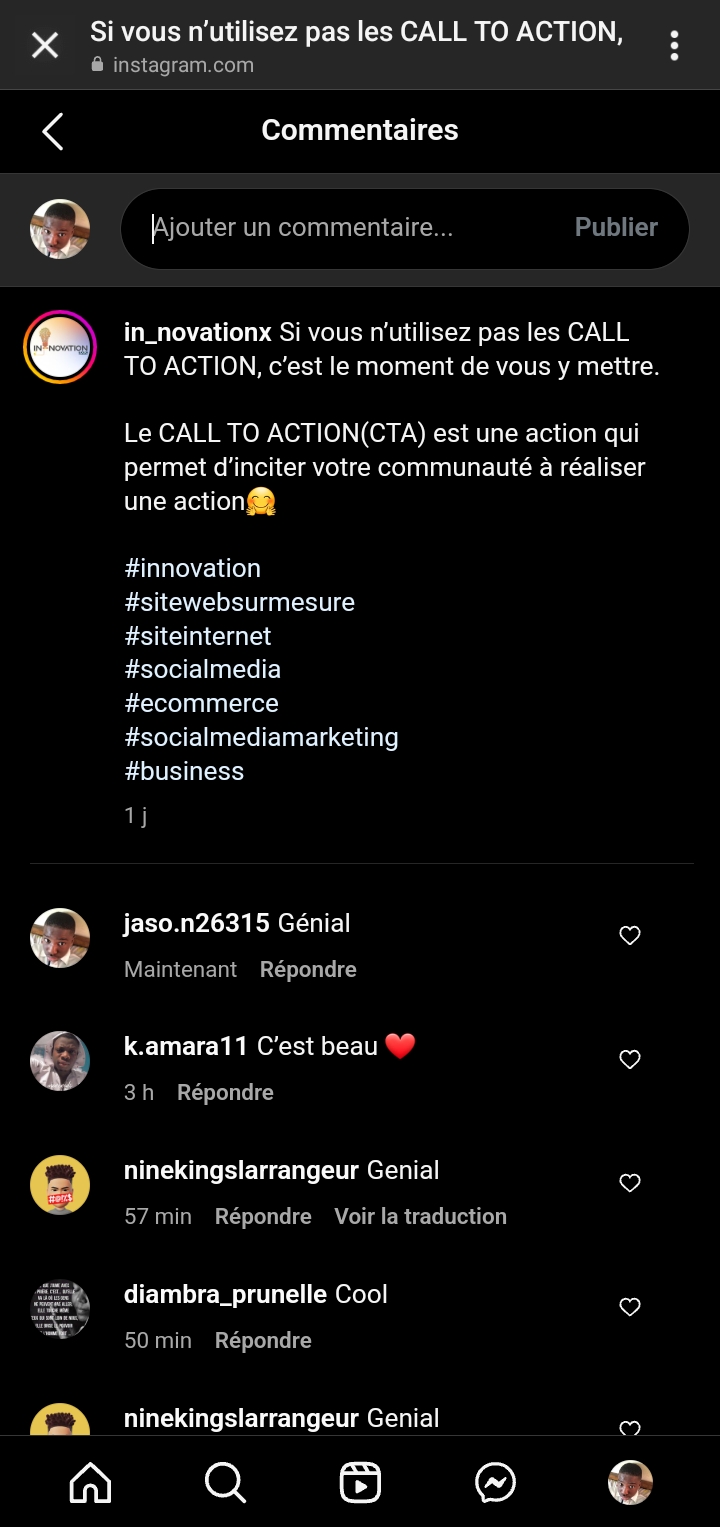Like first ninekingslarrangeur Genial comment

click(630, 1184)
